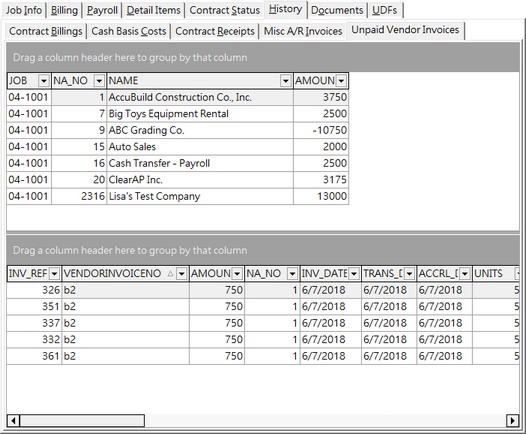This screenshot has height=434, width=526.
Task: Click amount cell 13000
Action: tap(321, 196)
